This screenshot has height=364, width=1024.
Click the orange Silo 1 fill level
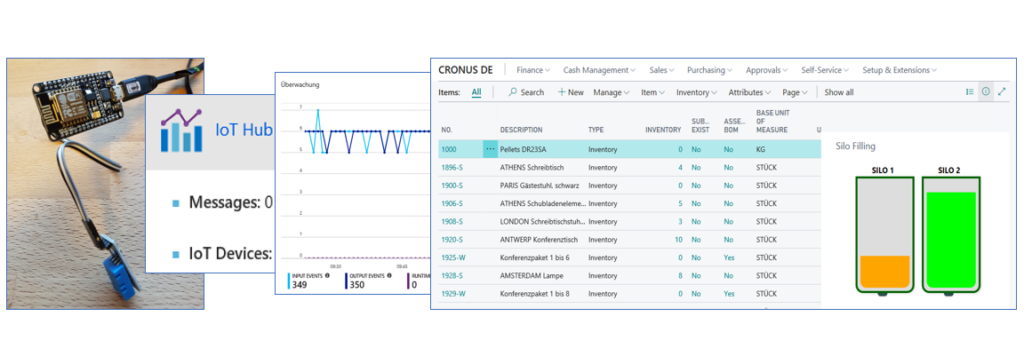point(885,272)
